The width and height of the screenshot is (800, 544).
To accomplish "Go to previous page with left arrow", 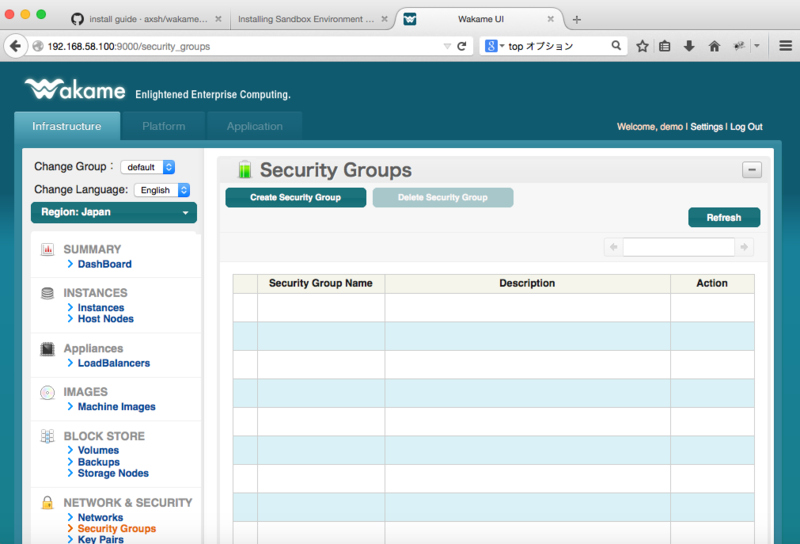I will (614, 247).
